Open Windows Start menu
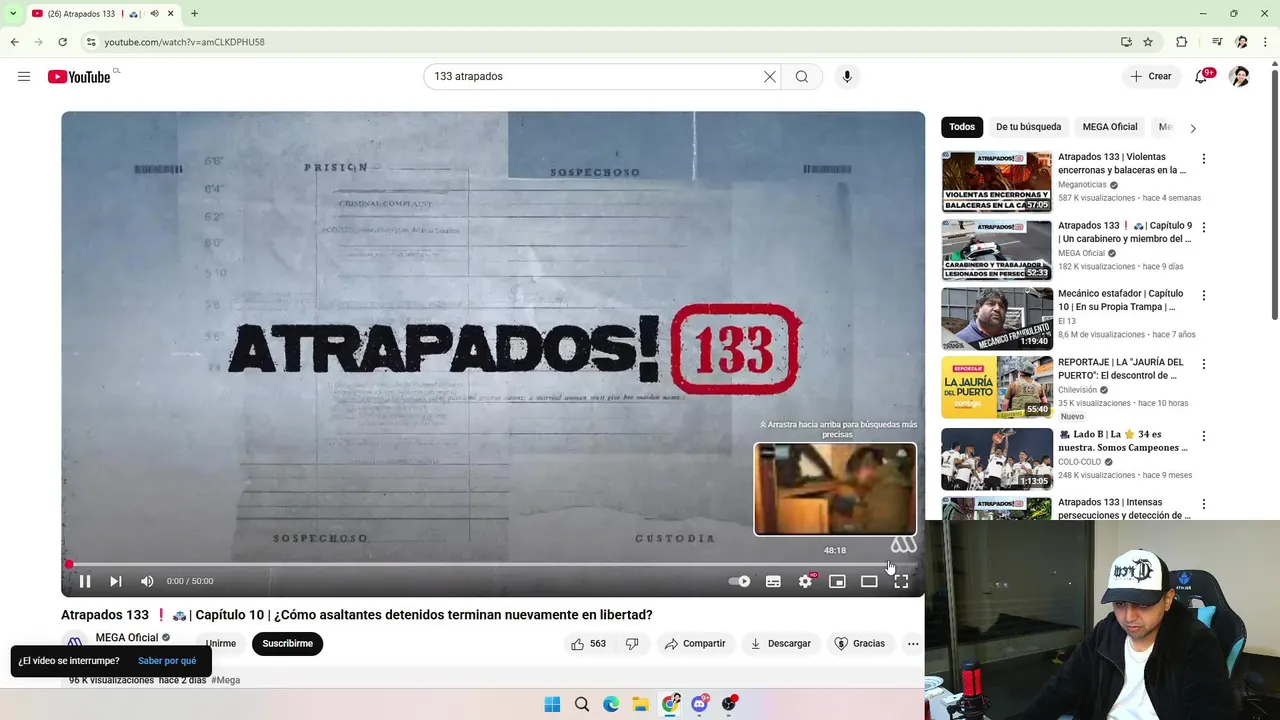Viewport: 1280px width, 720px height. coord(552,704)
